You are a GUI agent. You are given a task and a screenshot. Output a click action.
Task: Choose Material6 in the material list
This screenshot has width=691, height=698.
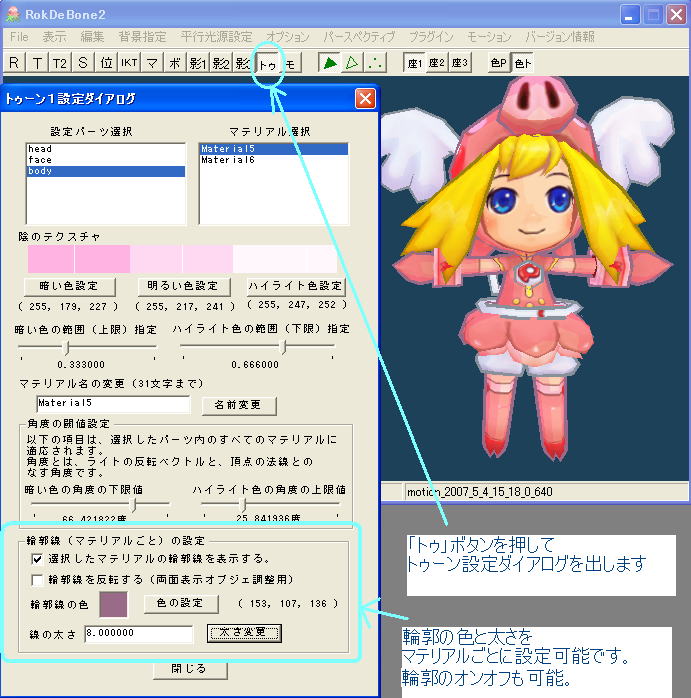228,160
